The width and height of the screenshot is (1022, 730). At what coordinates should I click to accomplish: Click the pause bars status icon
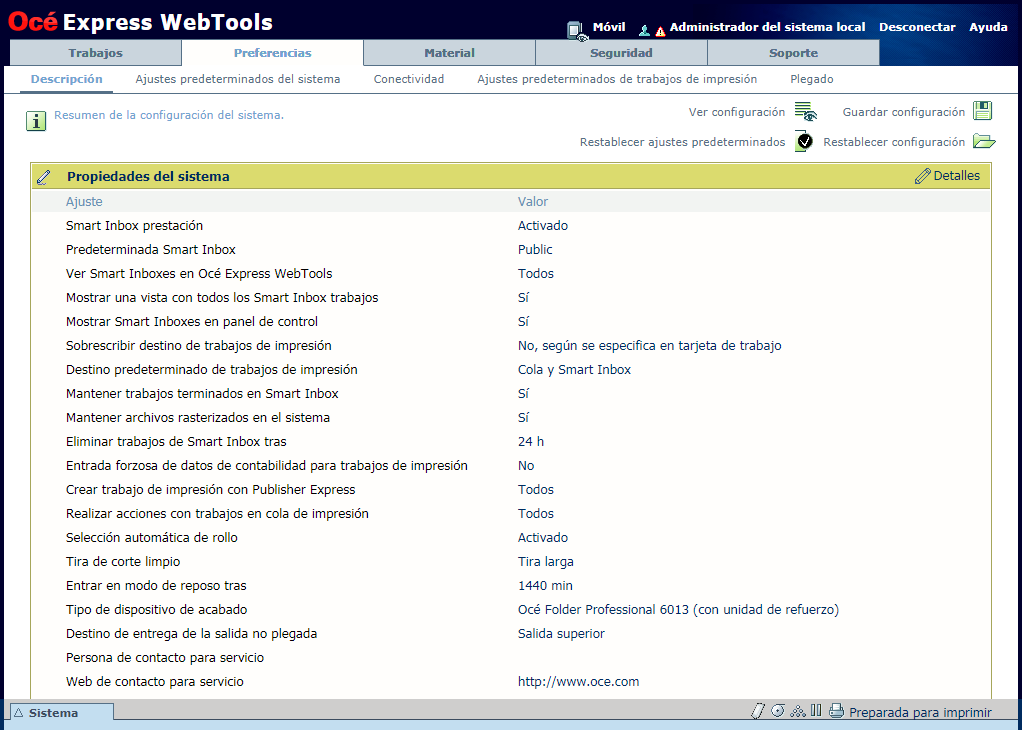[x=816, y=710]
